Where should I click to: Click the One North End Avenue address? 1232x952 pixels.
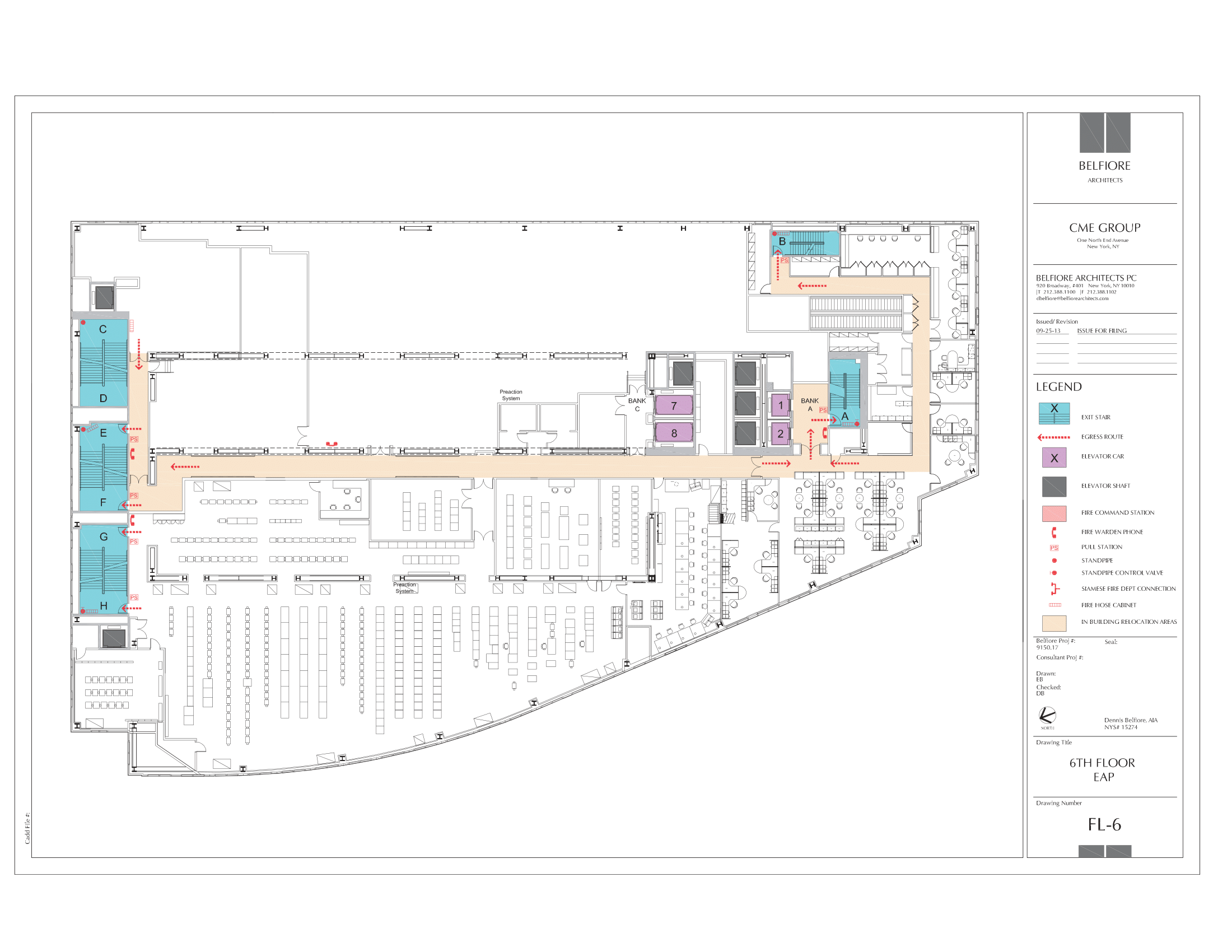point(1102,240)
